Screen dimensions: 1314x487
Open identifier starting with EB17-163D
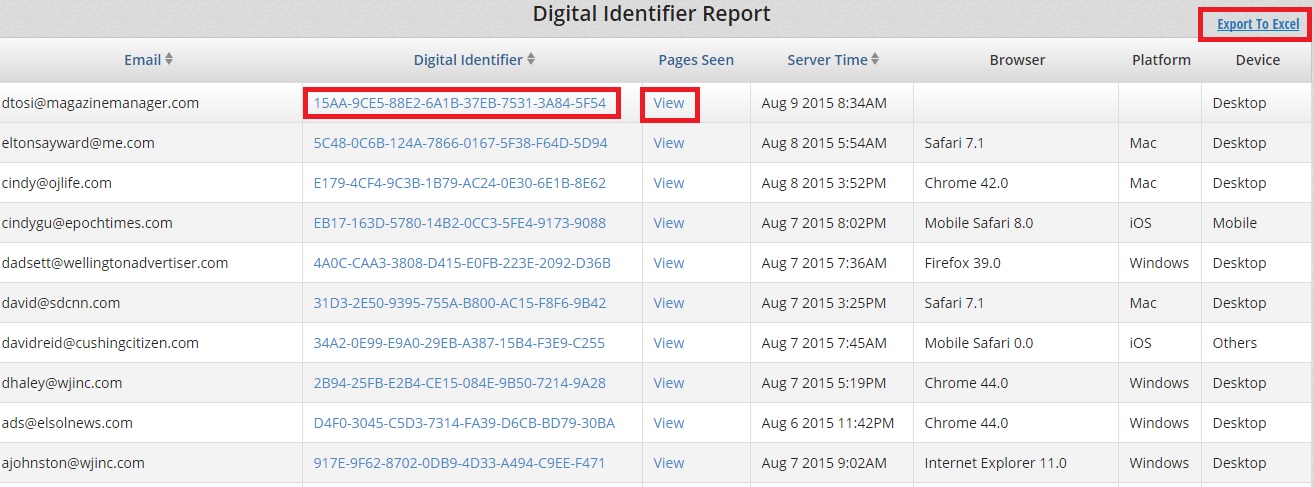[x=459, y=223]
